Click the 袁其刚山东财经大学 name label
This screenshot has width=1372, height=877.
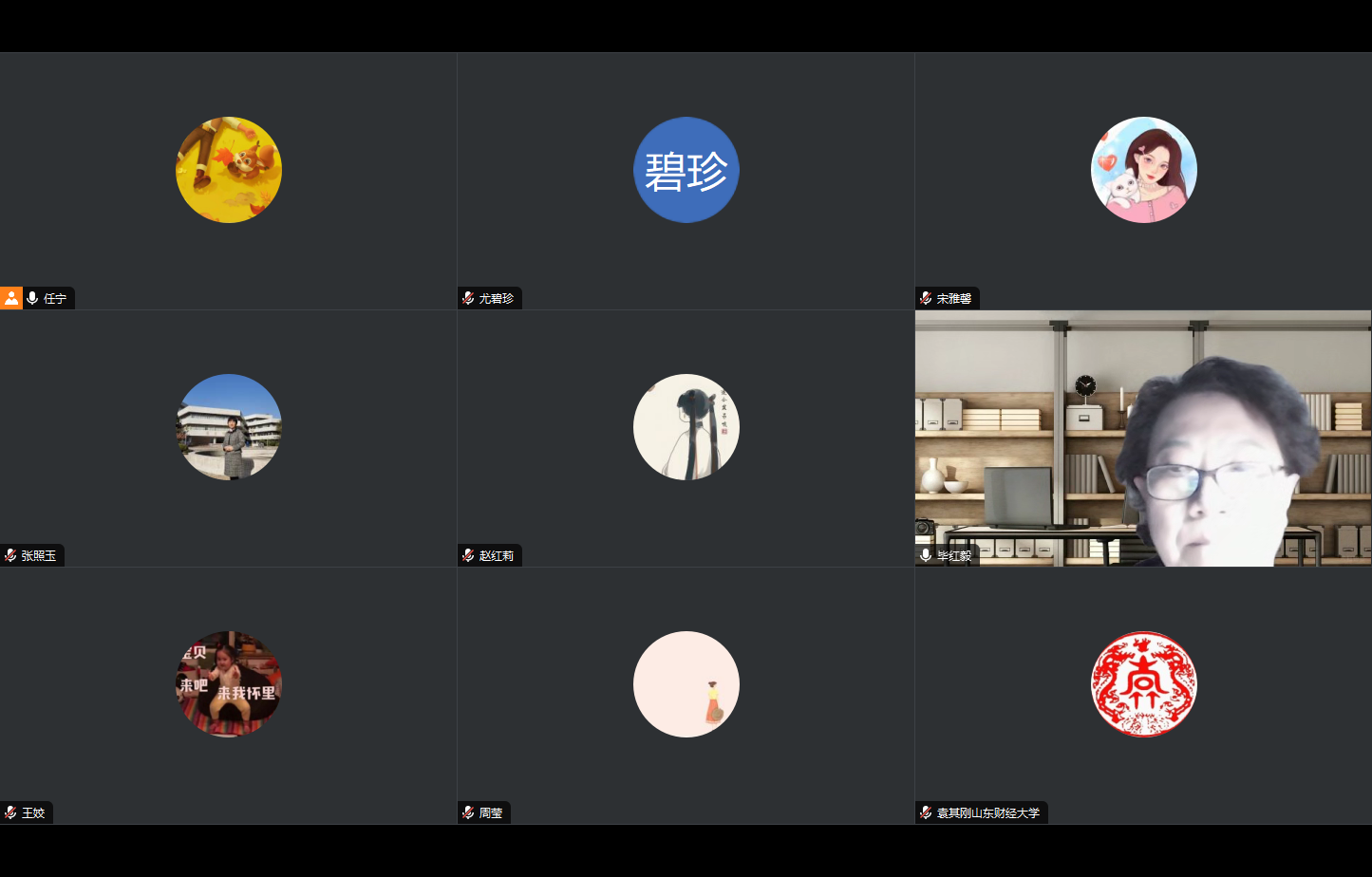coord(988,812)
